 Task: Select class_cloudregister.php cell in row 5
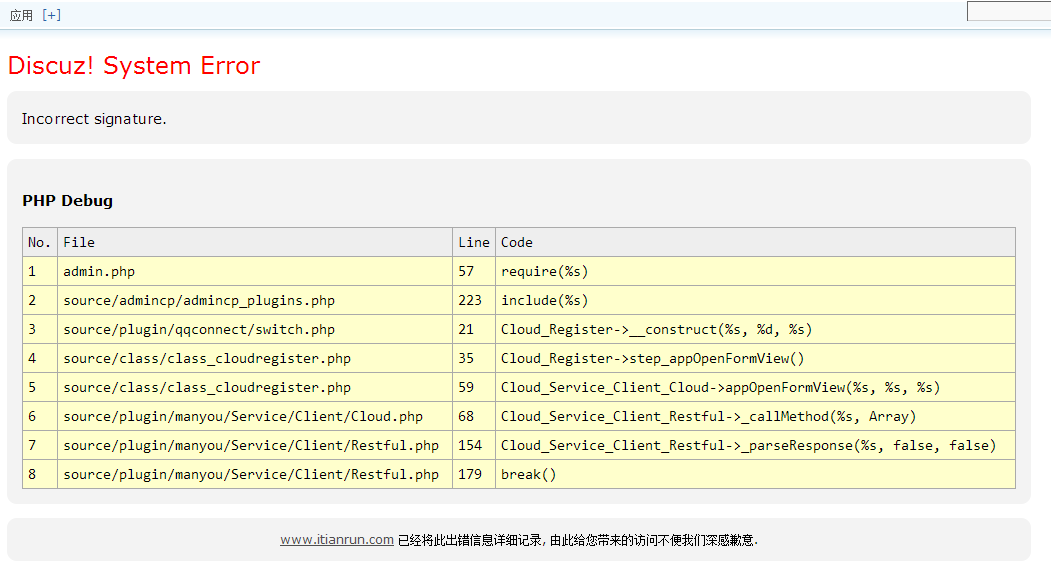[x=255, y=387]
